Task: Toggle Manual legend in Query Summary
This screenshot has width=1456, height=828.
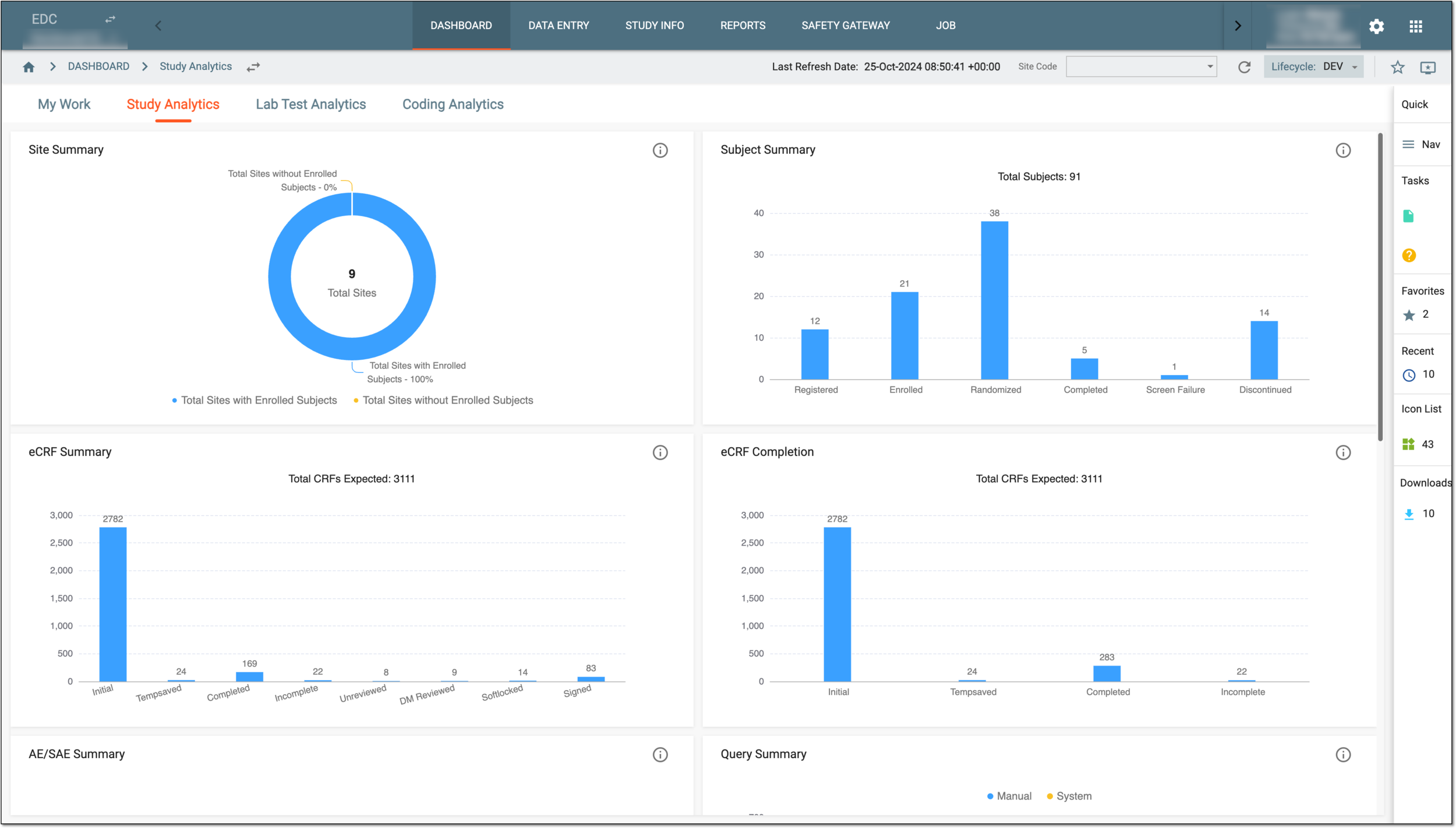Action: coord(1009,796)
